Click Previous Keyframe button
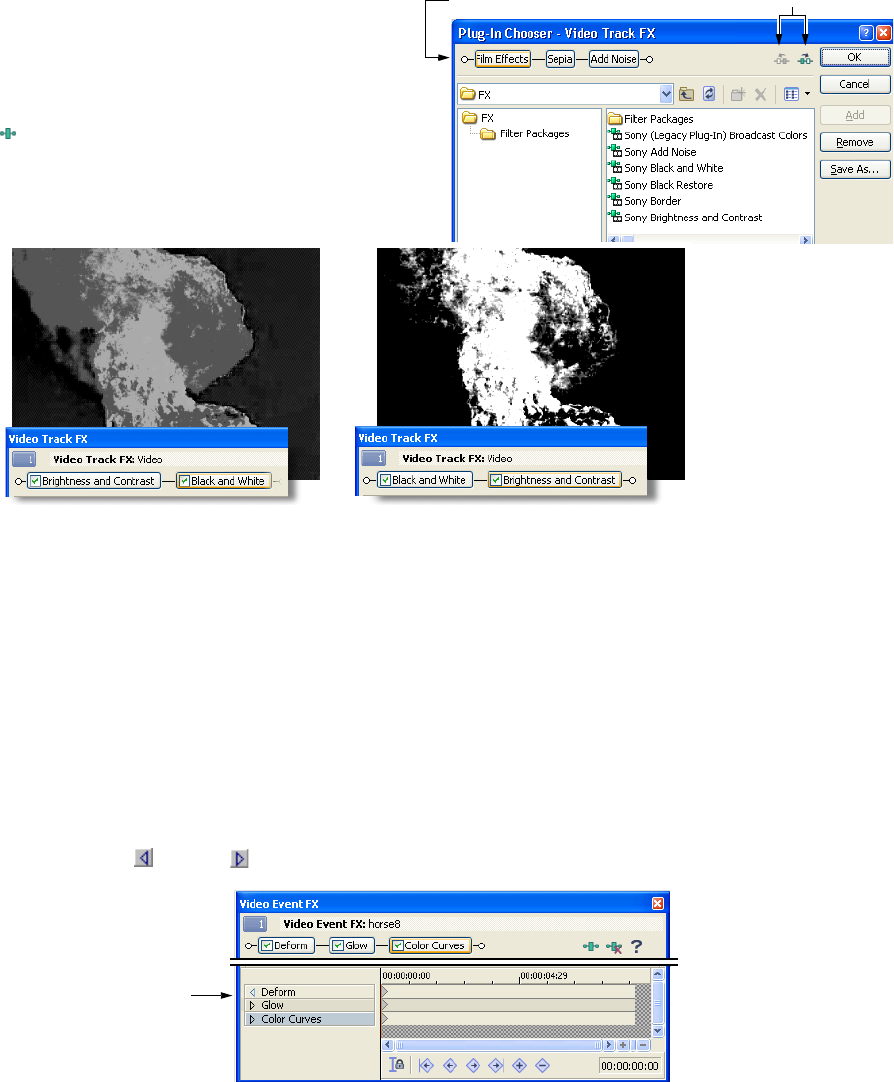This screenshot has width=894, height=1082. coord(450,1065)
